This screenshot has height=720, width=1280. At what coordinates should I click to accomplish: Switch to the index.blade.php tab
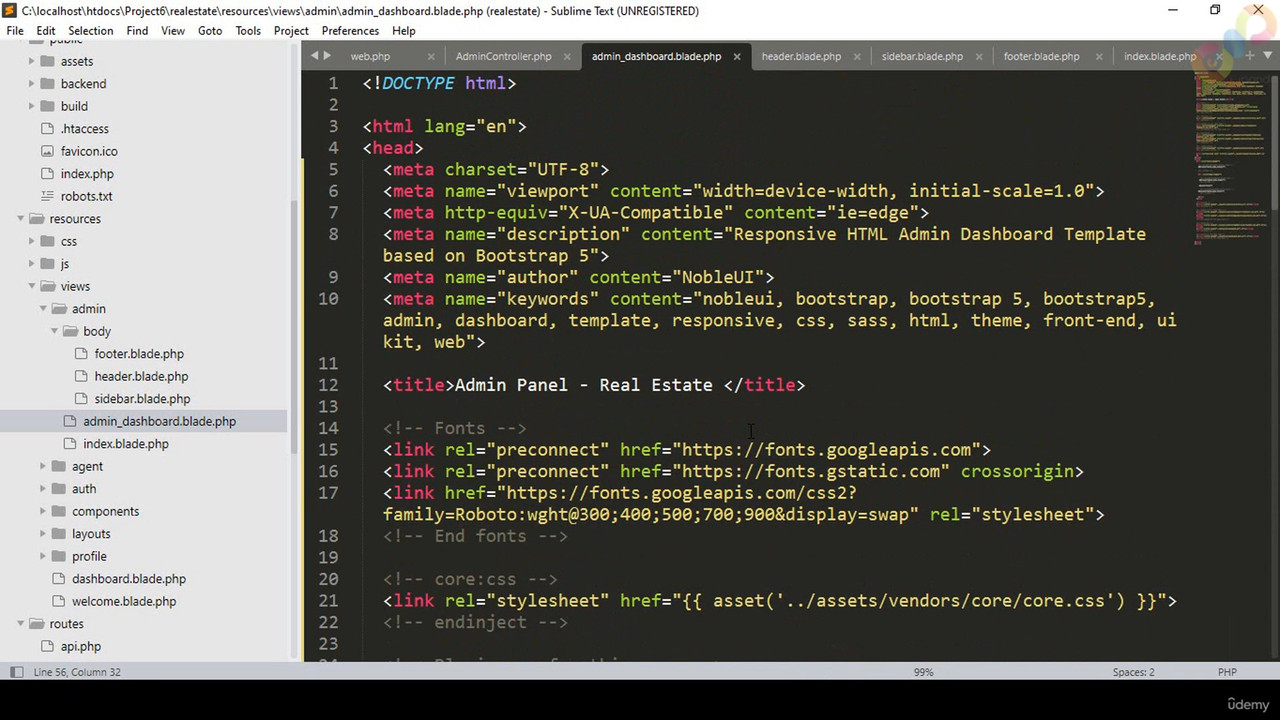[x=1159, y=56]
